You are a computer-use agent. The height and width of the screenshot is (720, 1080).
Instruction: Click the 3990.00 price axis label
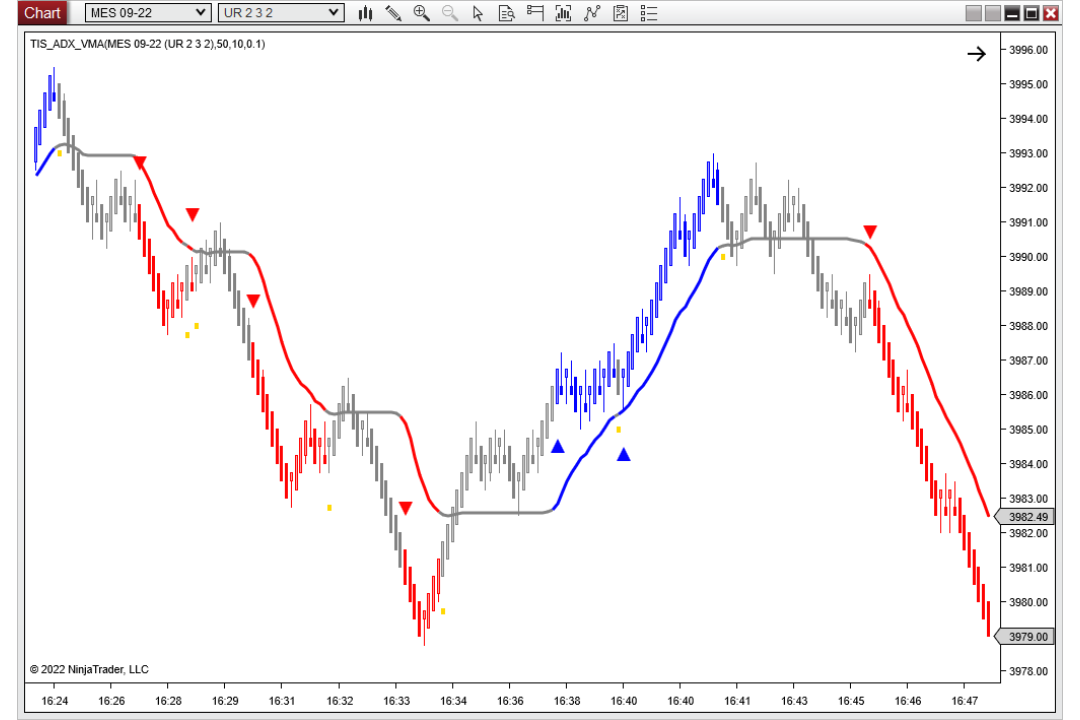(x=1028, y=256)
